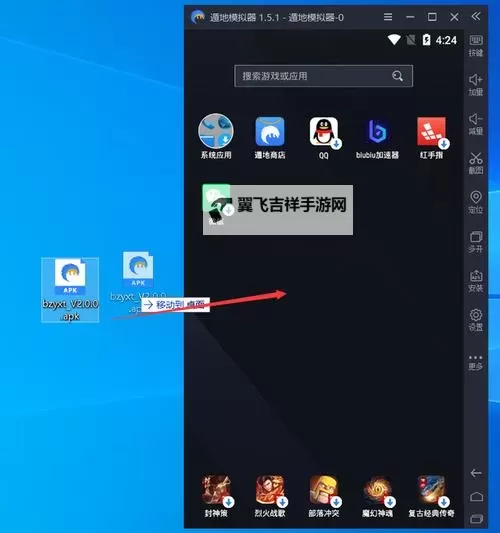Launch the biubiu加速器 app

(377, 132)
